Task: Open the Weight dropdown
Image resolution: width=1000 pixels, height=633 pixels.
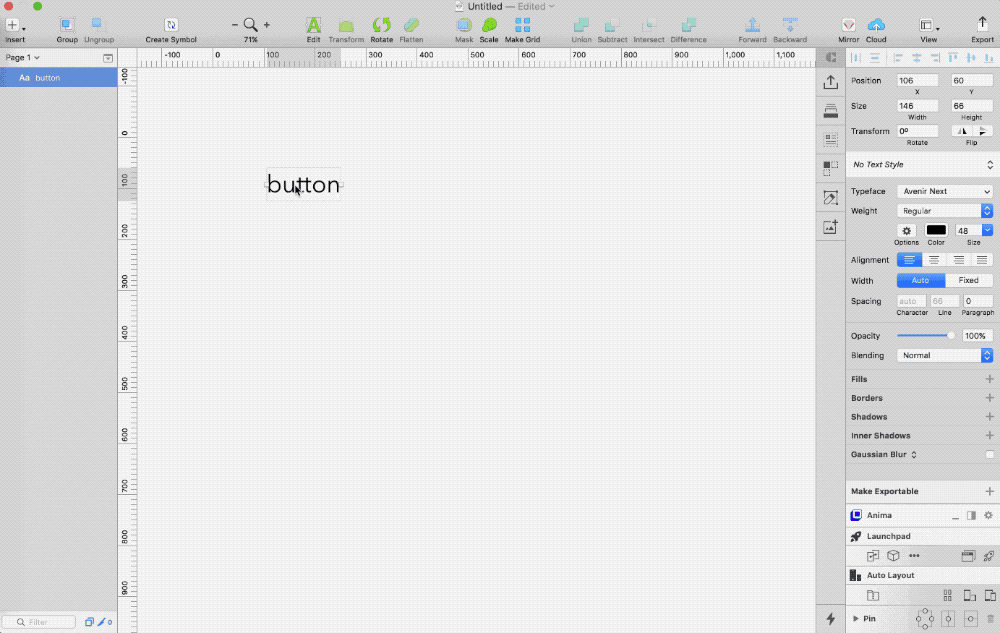Action: 945,211
